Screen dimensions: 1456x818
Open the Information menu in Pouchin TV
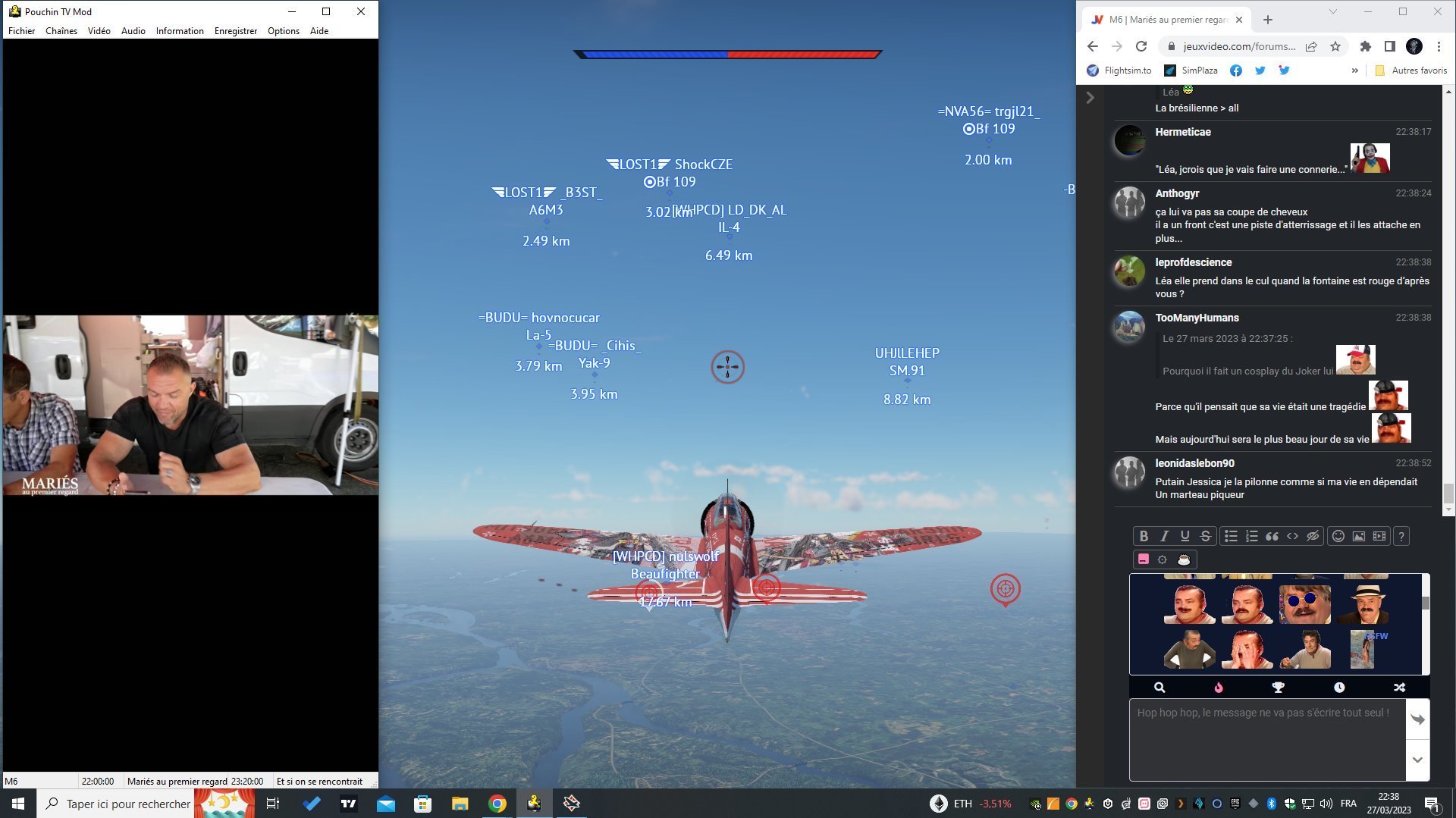[x=180, y=31]
